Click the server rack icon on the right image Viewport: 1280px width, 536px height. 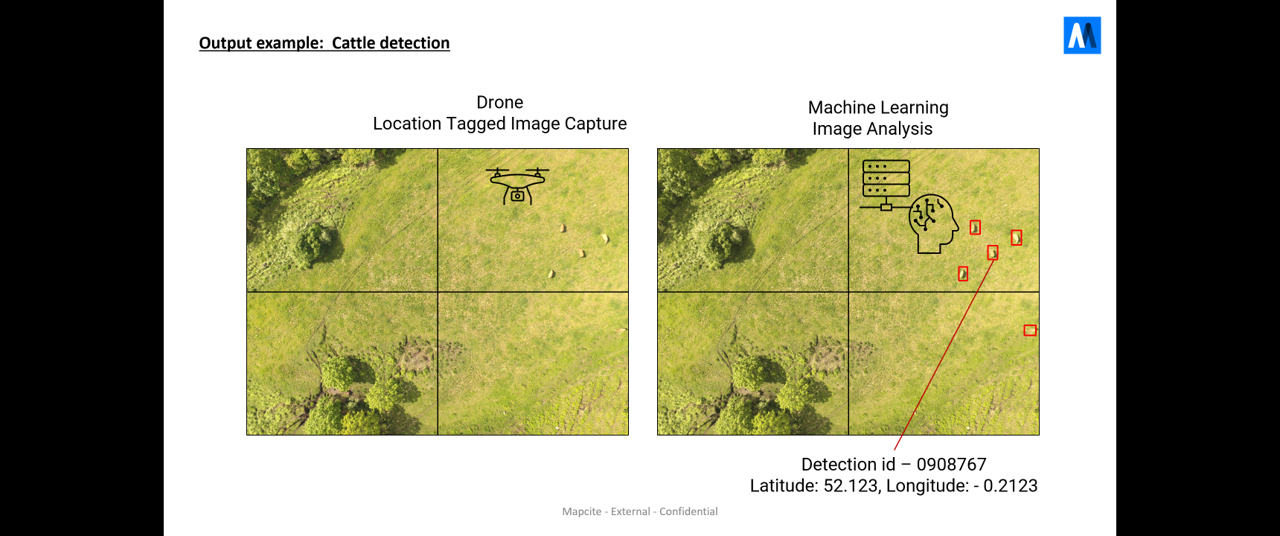pos(886,185)
